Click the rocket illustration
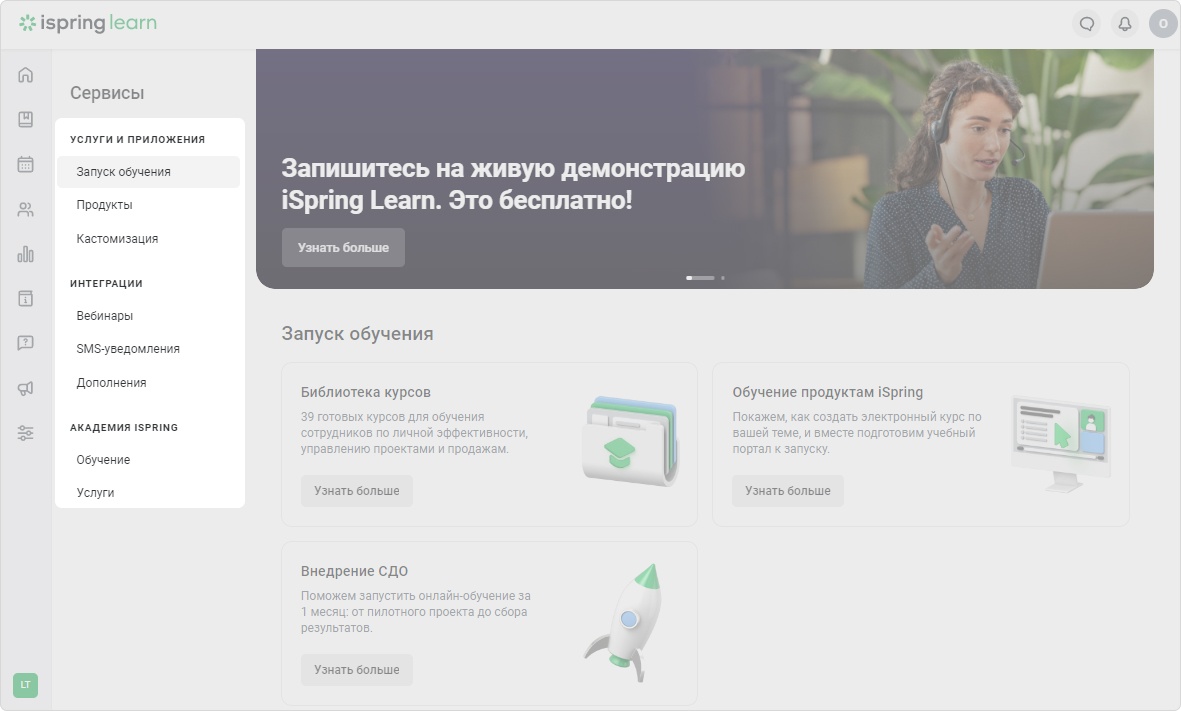This screenshot has width=1181, height=711. click(x=624, y=623)
